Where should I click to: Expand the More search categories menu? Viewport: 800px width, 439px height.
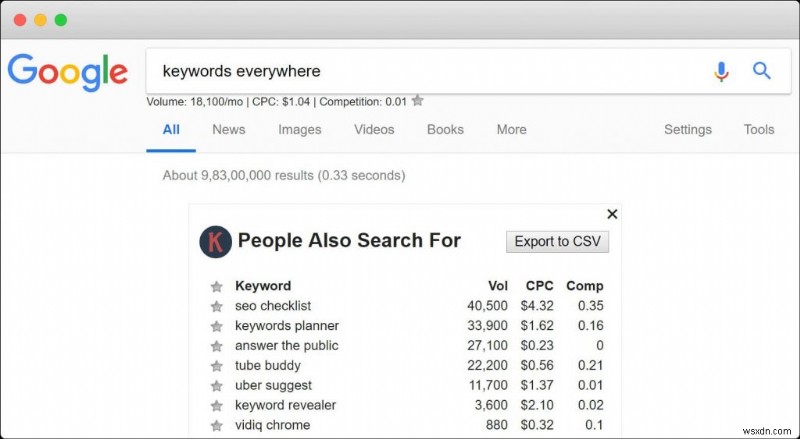coord(511,130)
